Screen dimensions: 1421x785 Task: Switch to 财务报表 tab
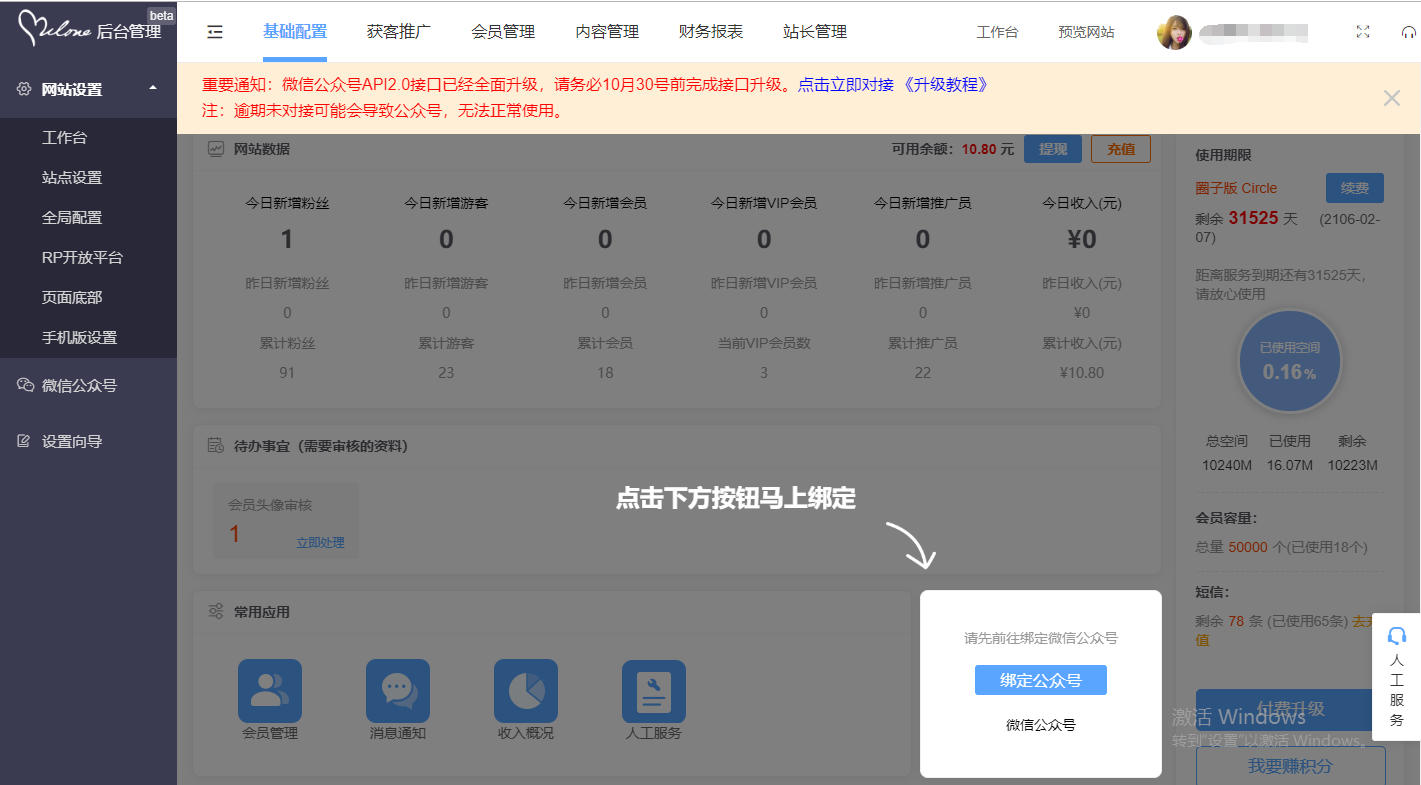pos(711,32)
